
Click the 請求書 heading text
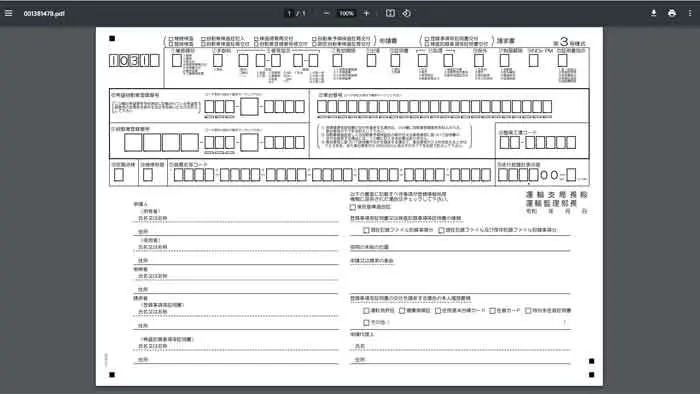pyautogui.click(x=506, y=41)
